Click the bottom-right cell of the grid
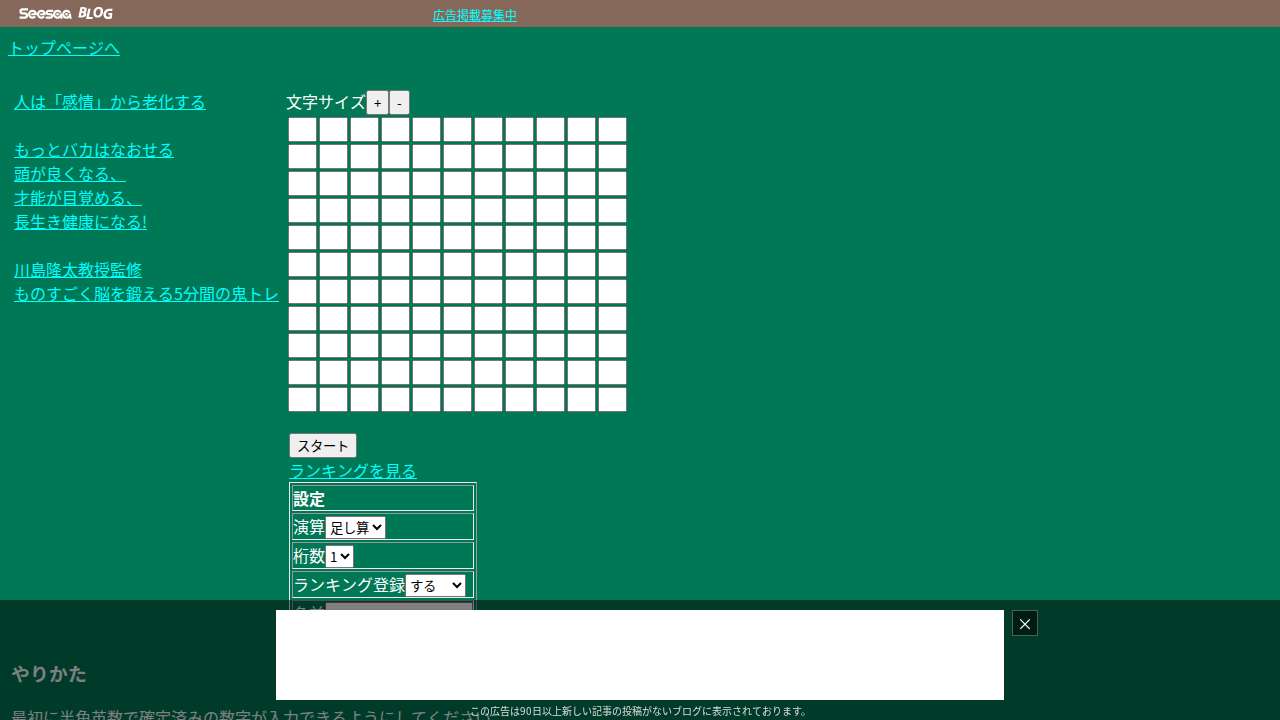The image size is (1280, 720). (x=612, y=400)
